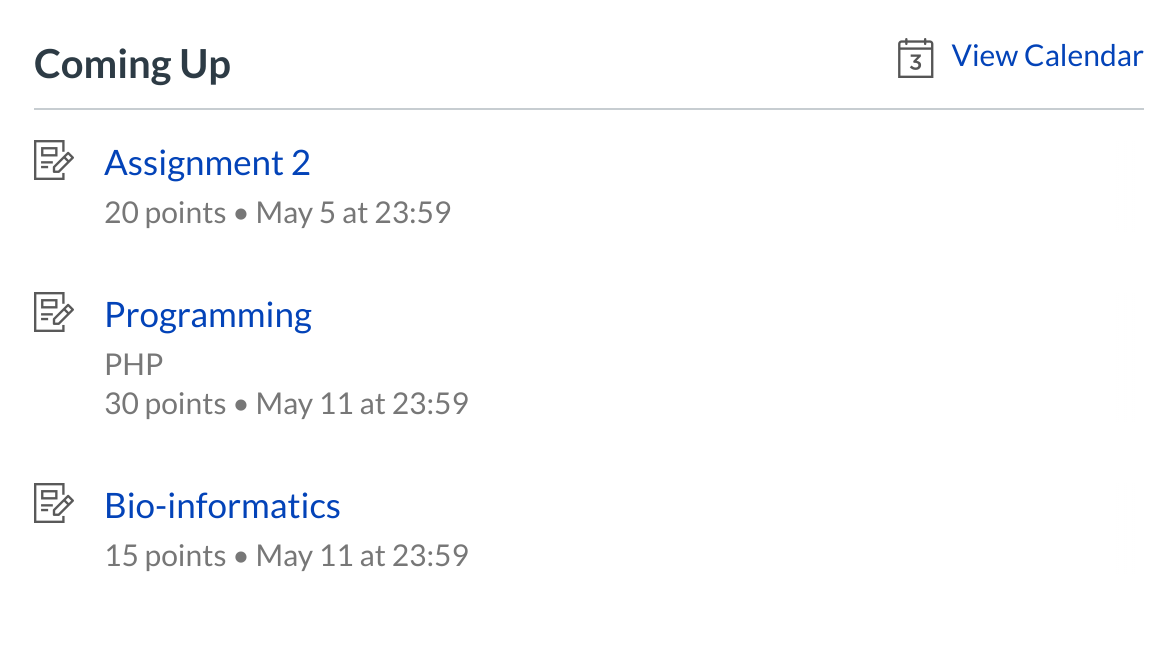Image resolution: width=1160 pixels, height=648 pixels.
Task: Click the May 5 at 23:59 due date
Action: [x=353, y=213]
